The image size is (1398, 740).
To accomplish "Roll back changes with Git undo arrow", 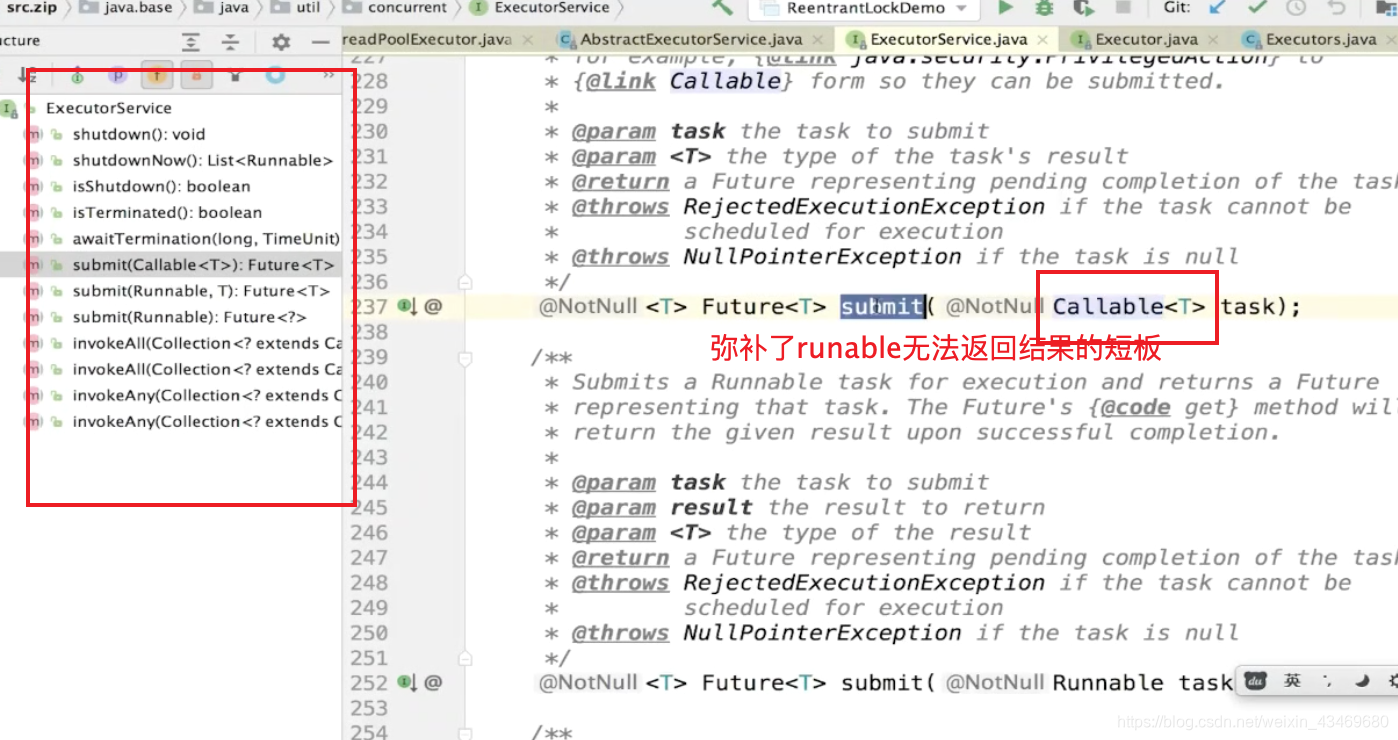I will (x=1336, y=7).
